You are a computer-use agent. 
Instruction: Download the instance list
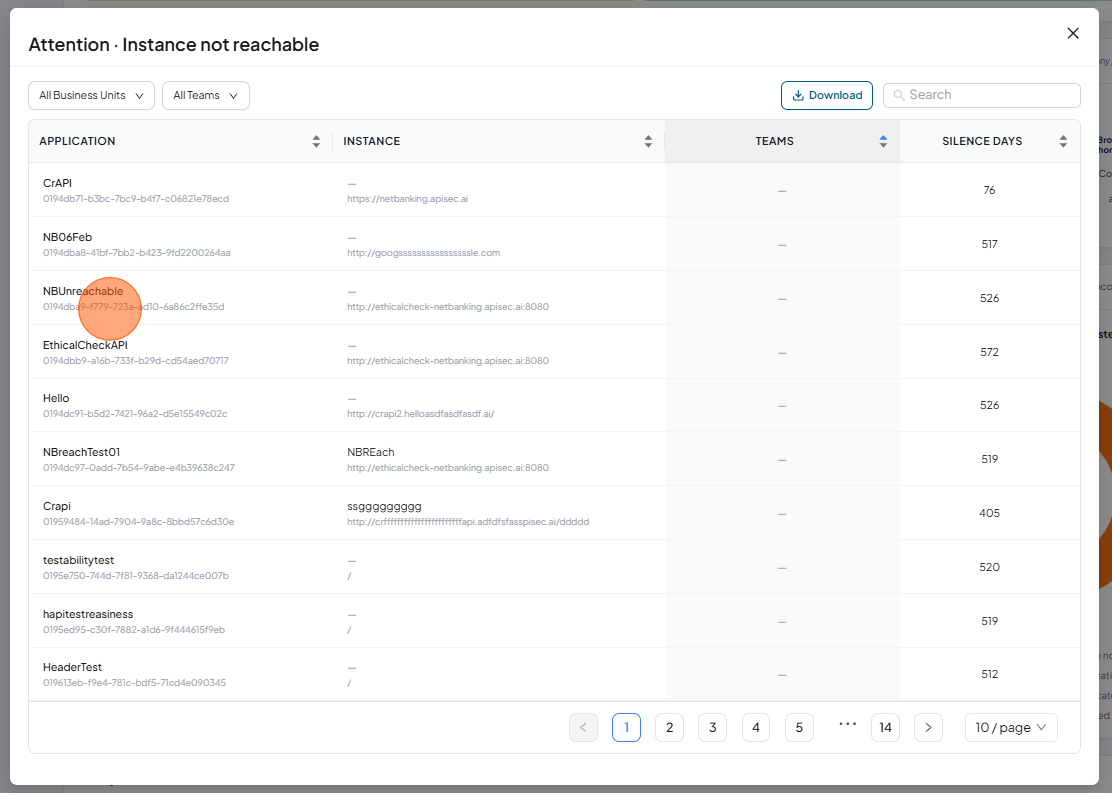[x=827, y=96]
